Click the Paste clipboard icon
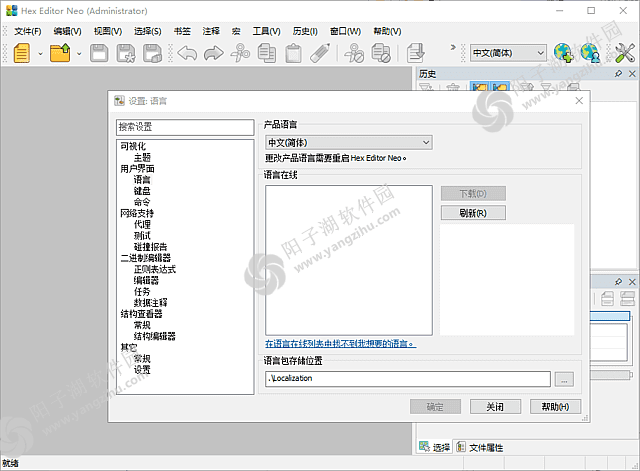The image size is (640, 471). (x=293, y=53)
